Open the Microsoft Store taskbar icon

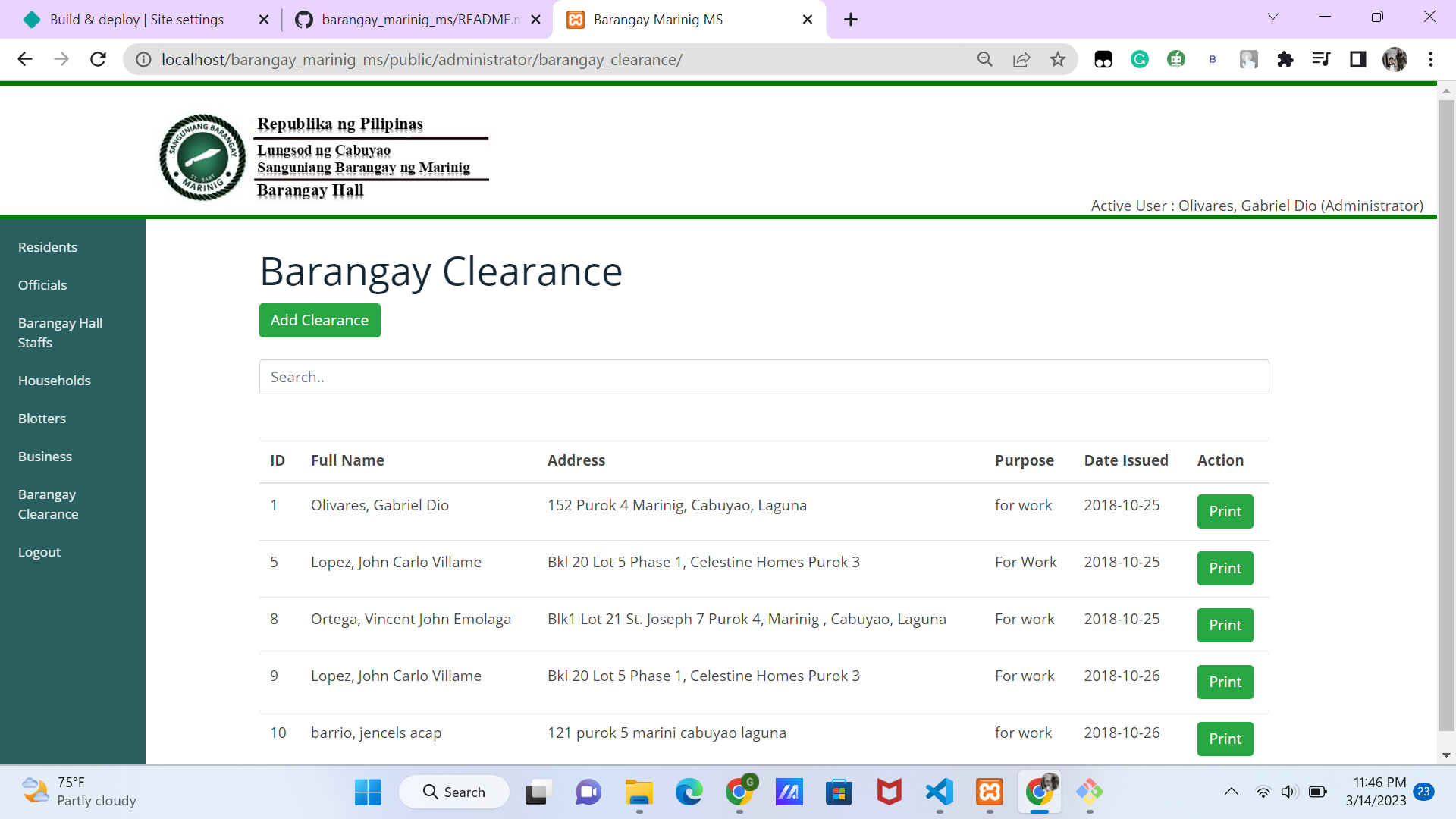(x=839, y=792)
